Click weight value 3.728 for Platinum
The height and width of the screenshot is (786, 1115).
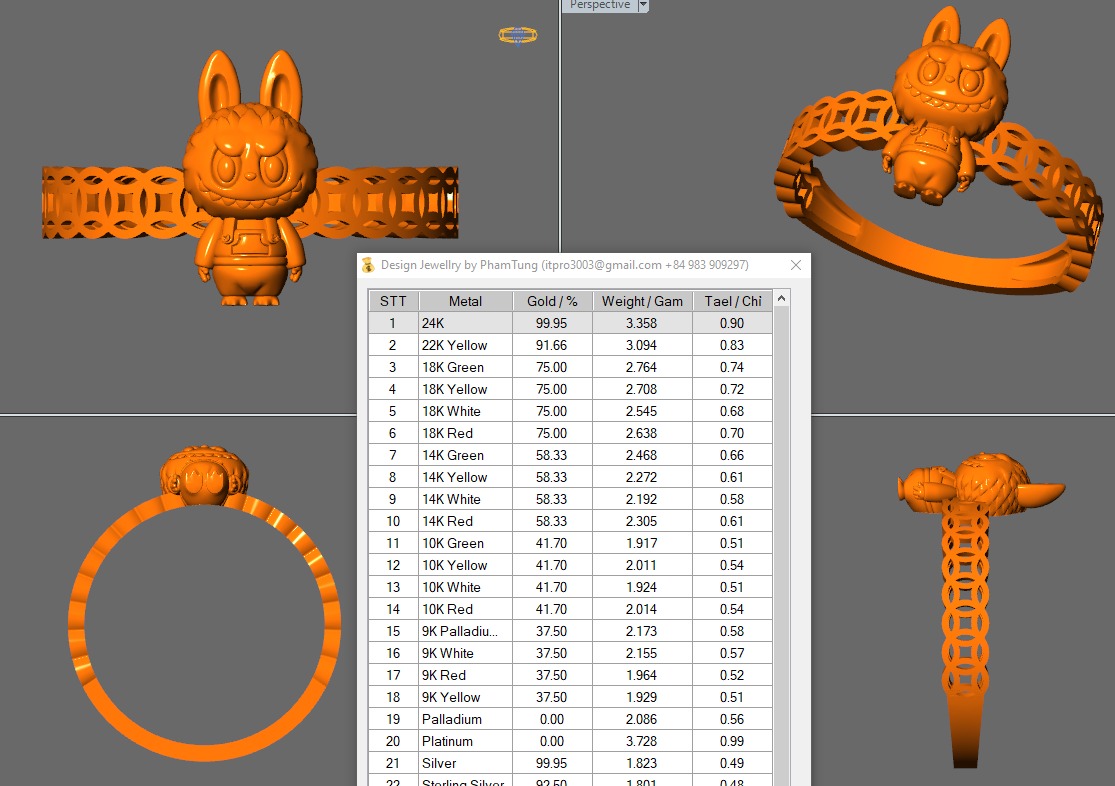pos(641,742)
